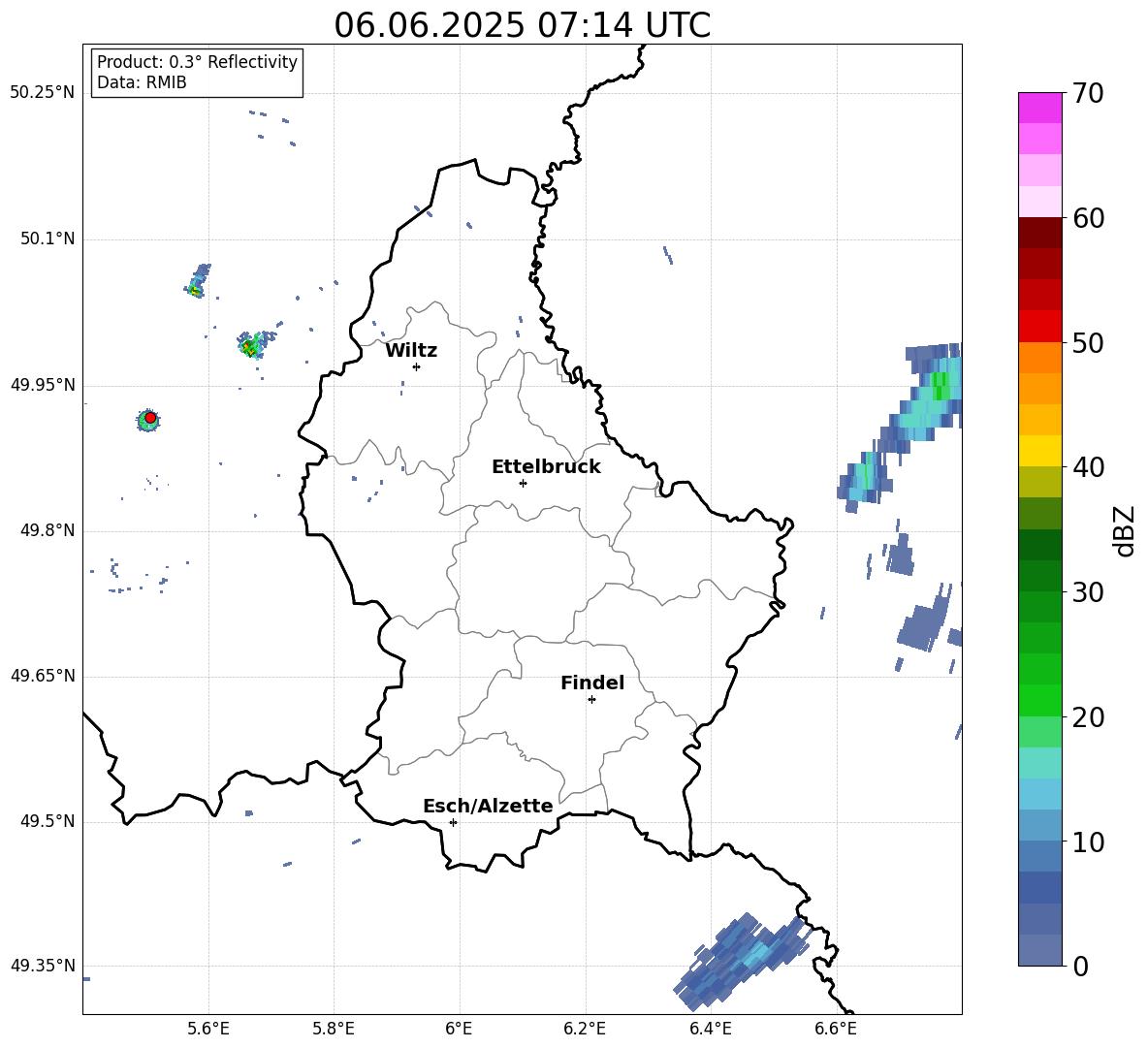Click the 49.95°N latitude label

[43, 385]
